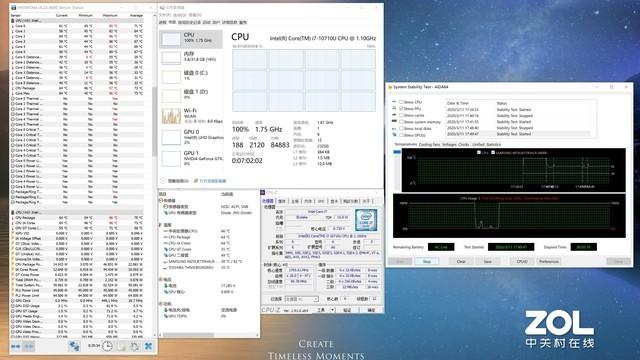This screenshot has height=360, width=640.
Task: Toggle the Stress FPU checkbox
Action: point(401,109)
